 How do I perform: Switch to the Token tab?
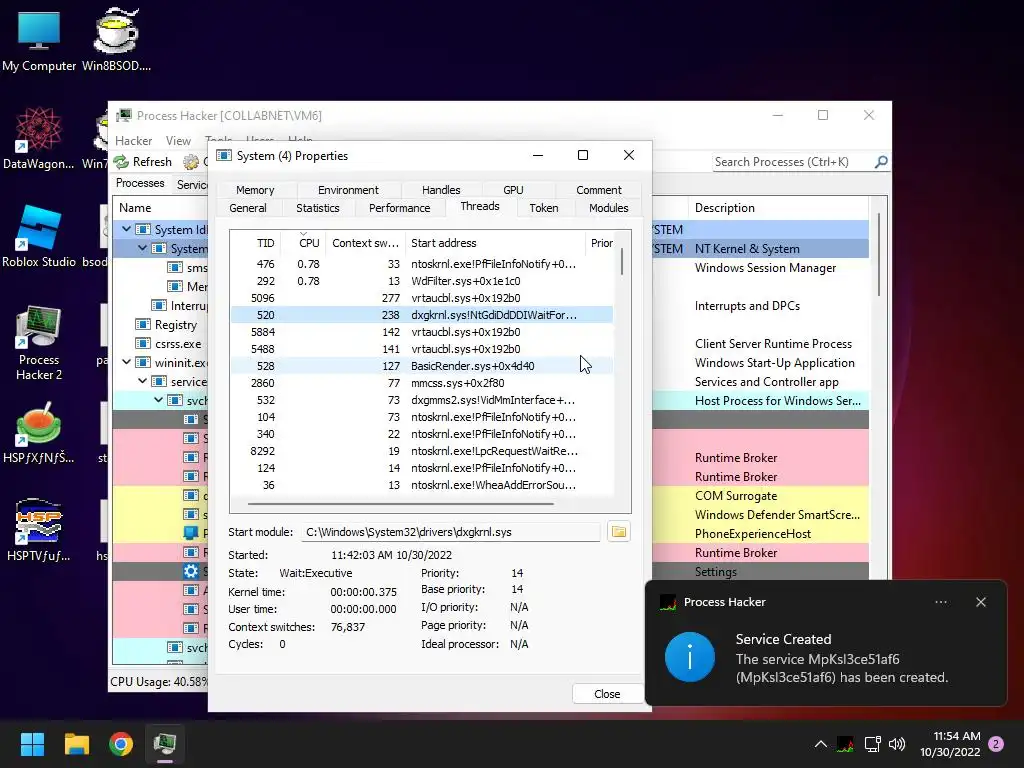(x=543, y=208)
